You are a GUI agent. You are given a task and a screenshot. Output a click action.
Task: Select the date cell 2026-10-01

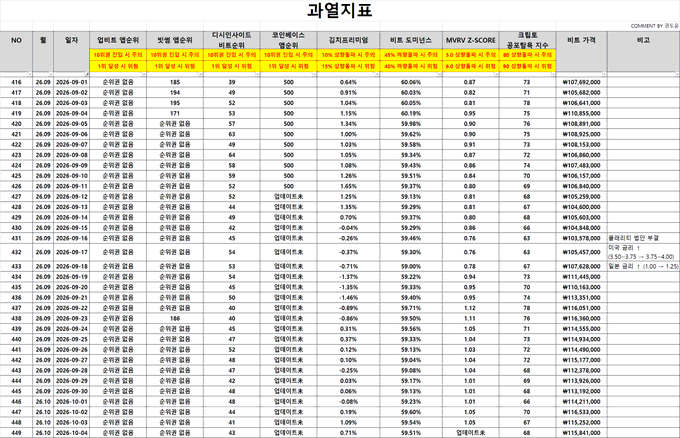72,402
